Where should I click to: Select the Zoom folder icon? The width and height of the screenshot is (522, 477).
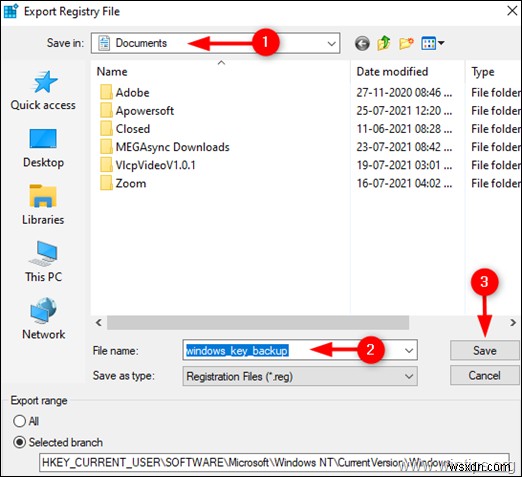pyautogui.click(x=106, y=183)
